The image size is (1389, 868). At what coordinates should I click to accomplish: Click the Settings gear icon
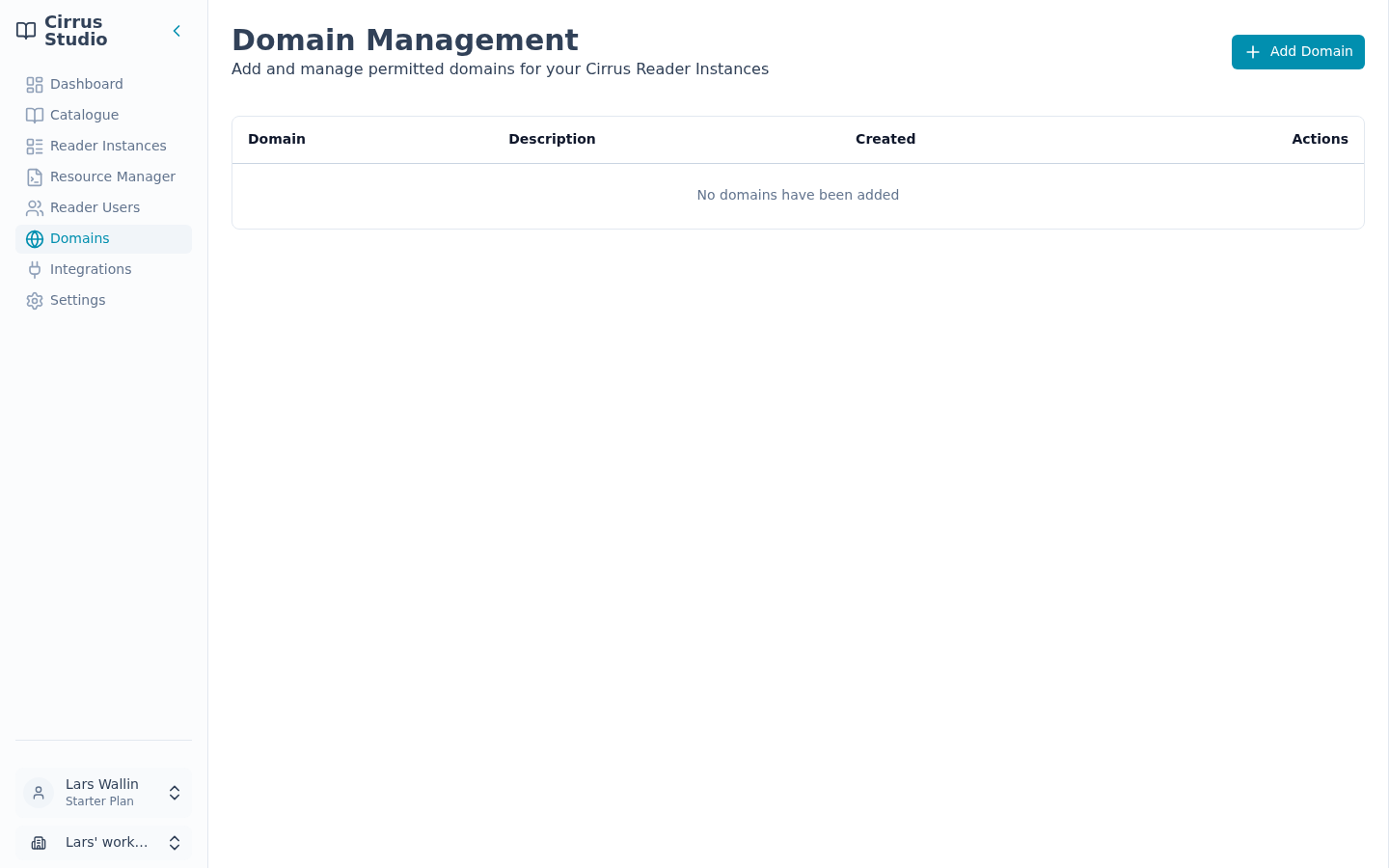click(35, 301)
